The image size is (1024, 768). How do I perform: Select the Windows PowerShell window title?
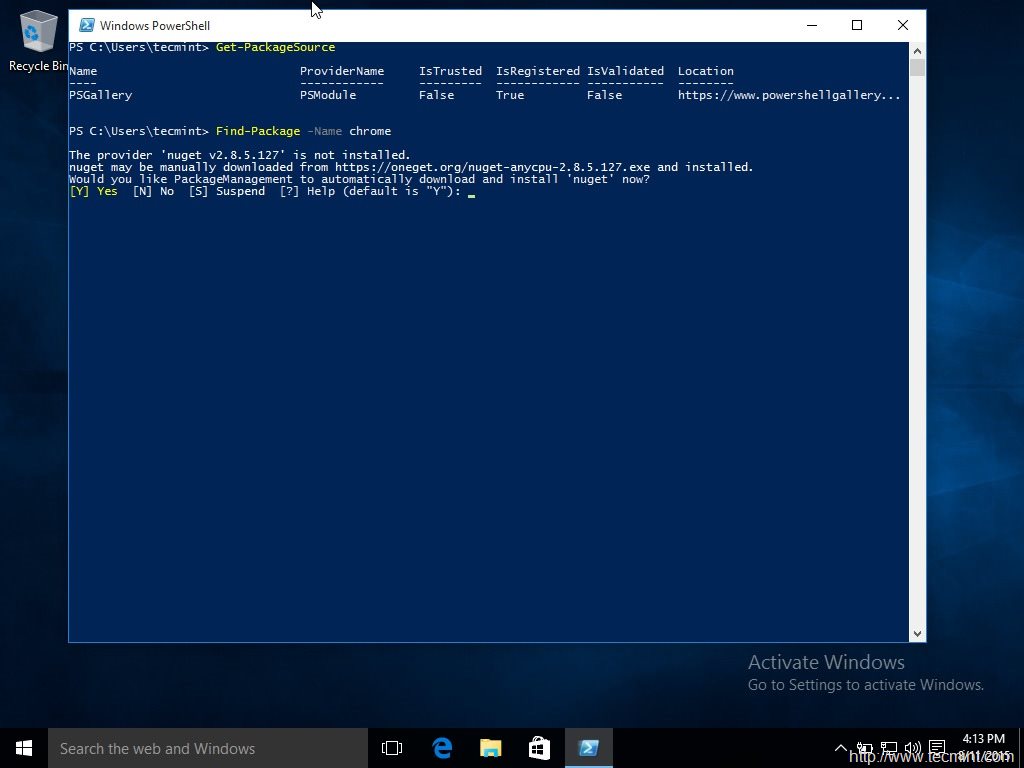pos(156,25)
